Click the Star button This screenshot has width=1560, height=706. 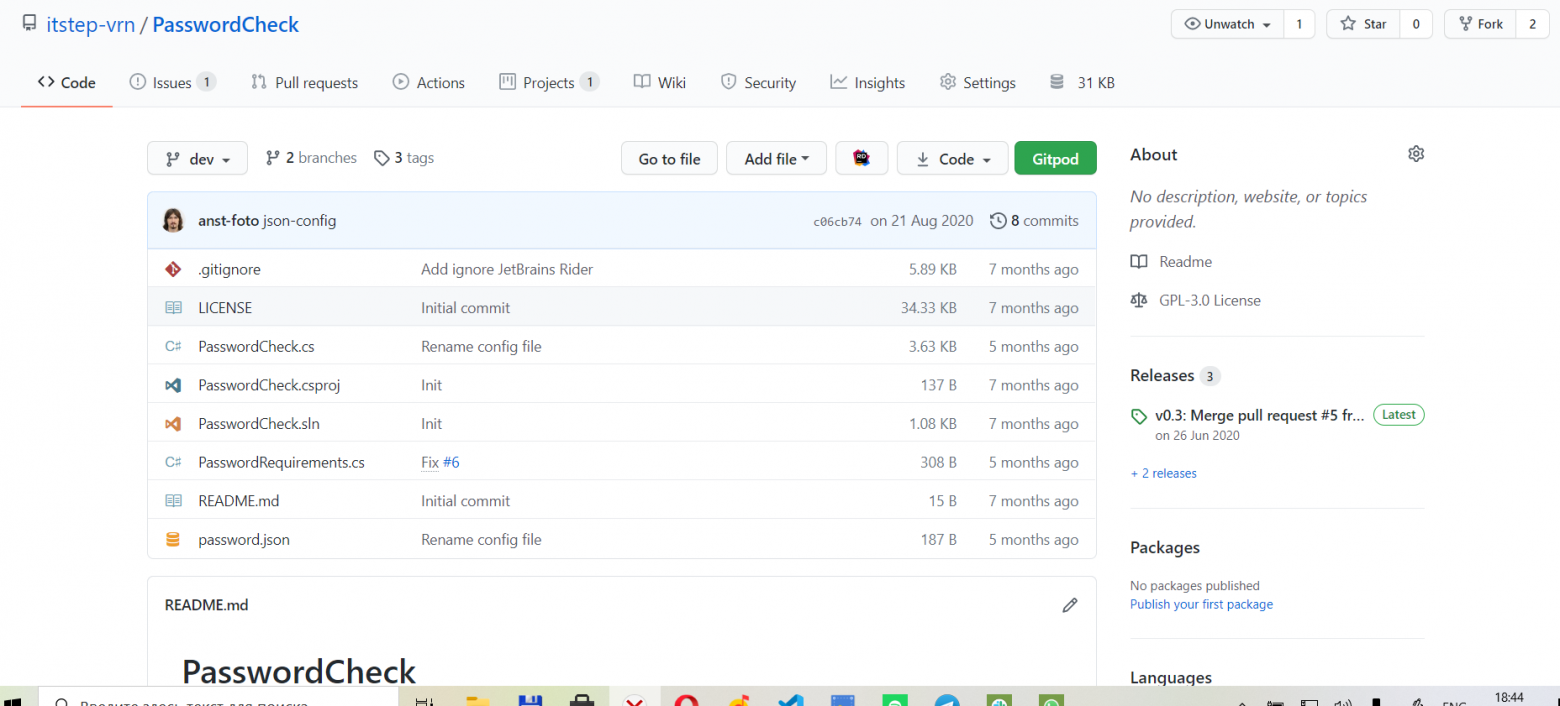tap(1363, 24)
